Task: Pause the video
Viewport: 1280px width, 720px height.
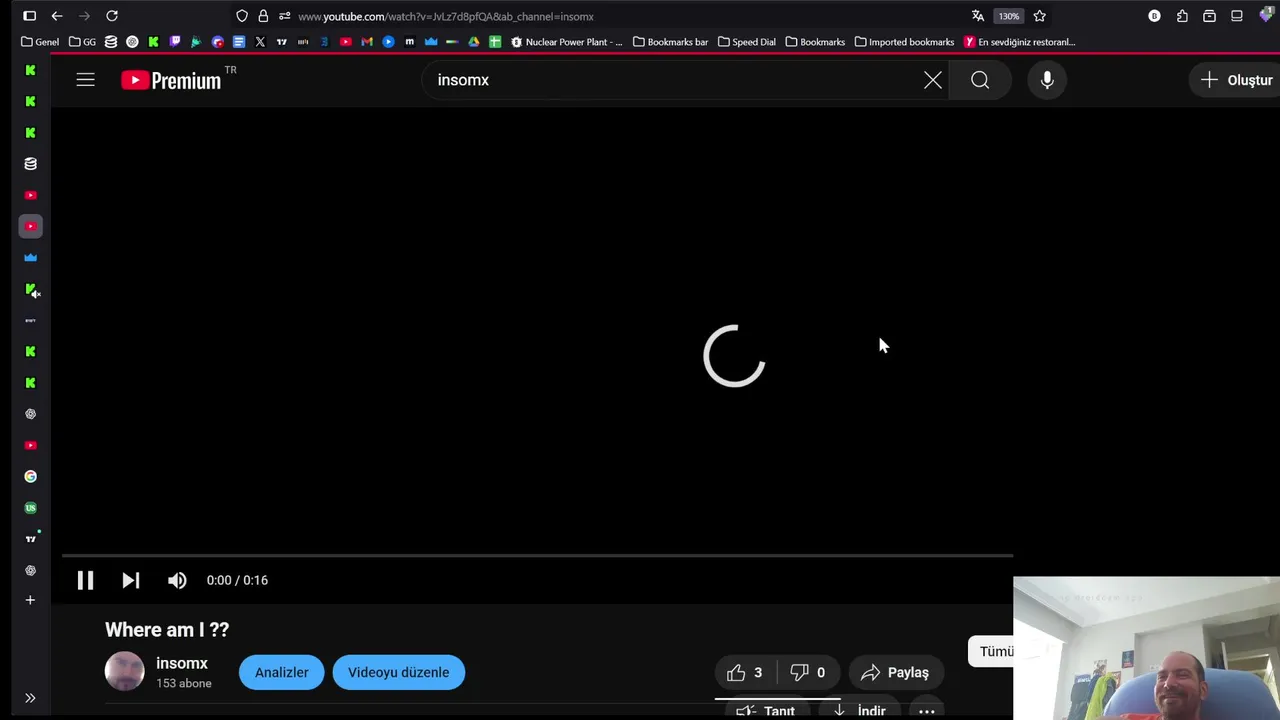Action: coord(85,580)
